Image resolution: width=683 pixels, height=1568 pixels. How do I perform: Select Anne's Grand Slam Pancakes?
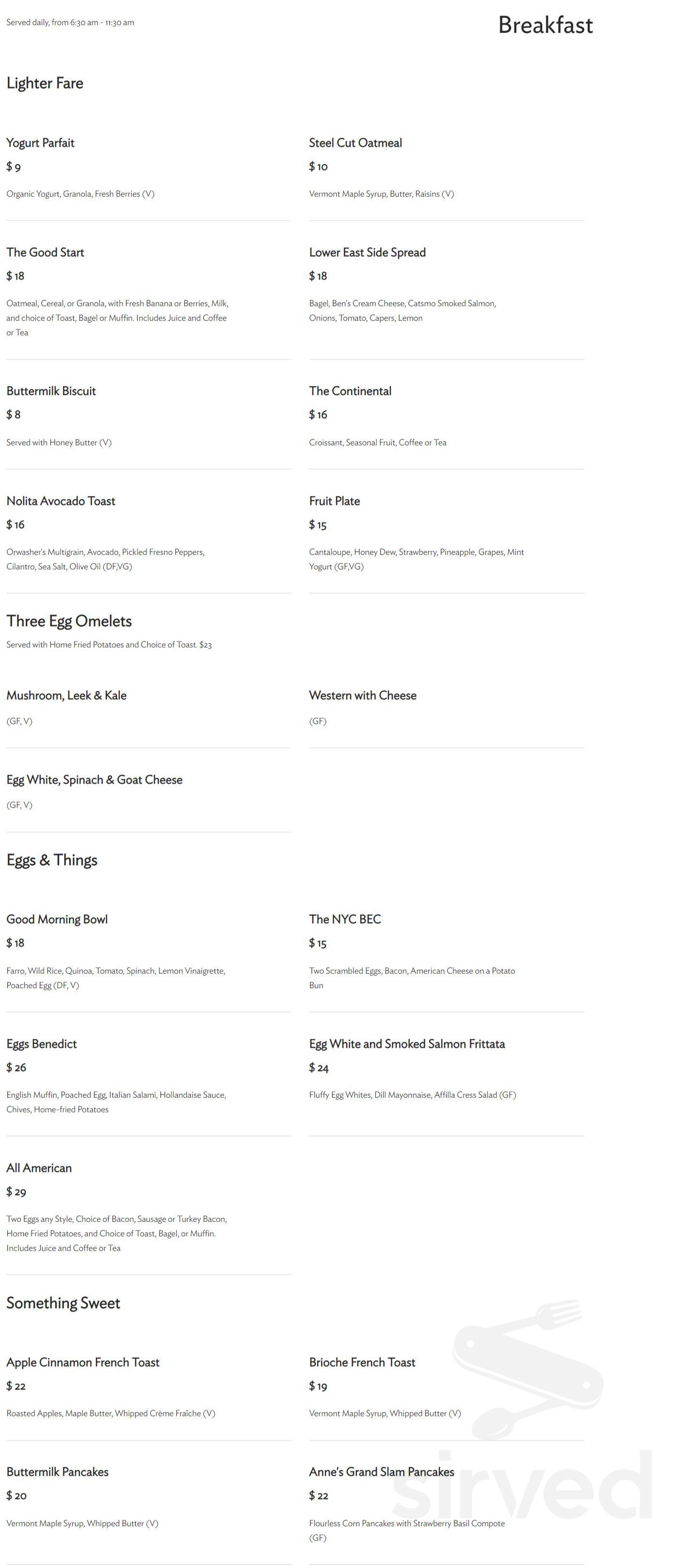pyautogui.click(x=381, y=1472)
